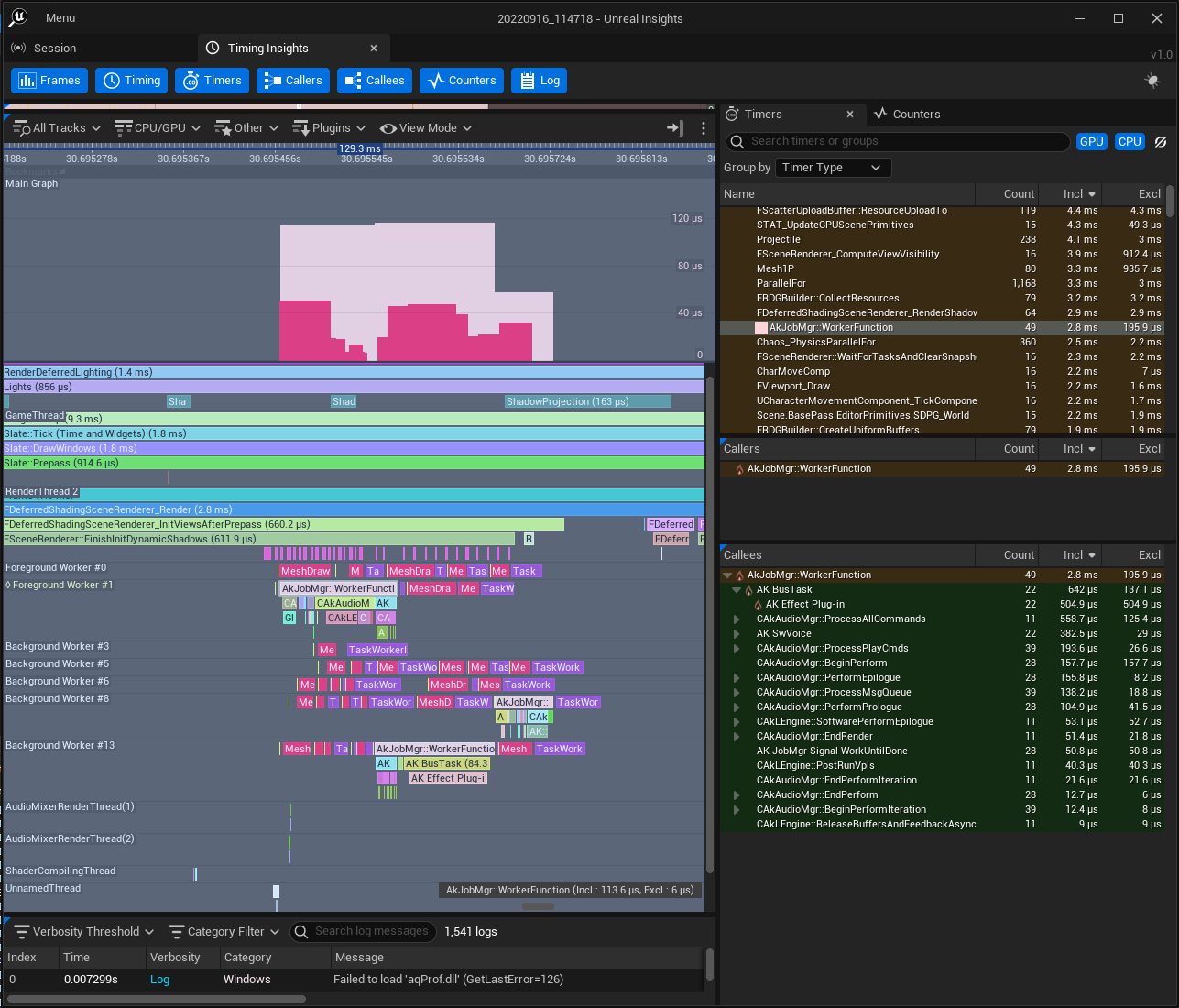Click flame icon beside AK Effect Plug-in
Viewport: 1179px width, 1008px height.
point(758,605)
